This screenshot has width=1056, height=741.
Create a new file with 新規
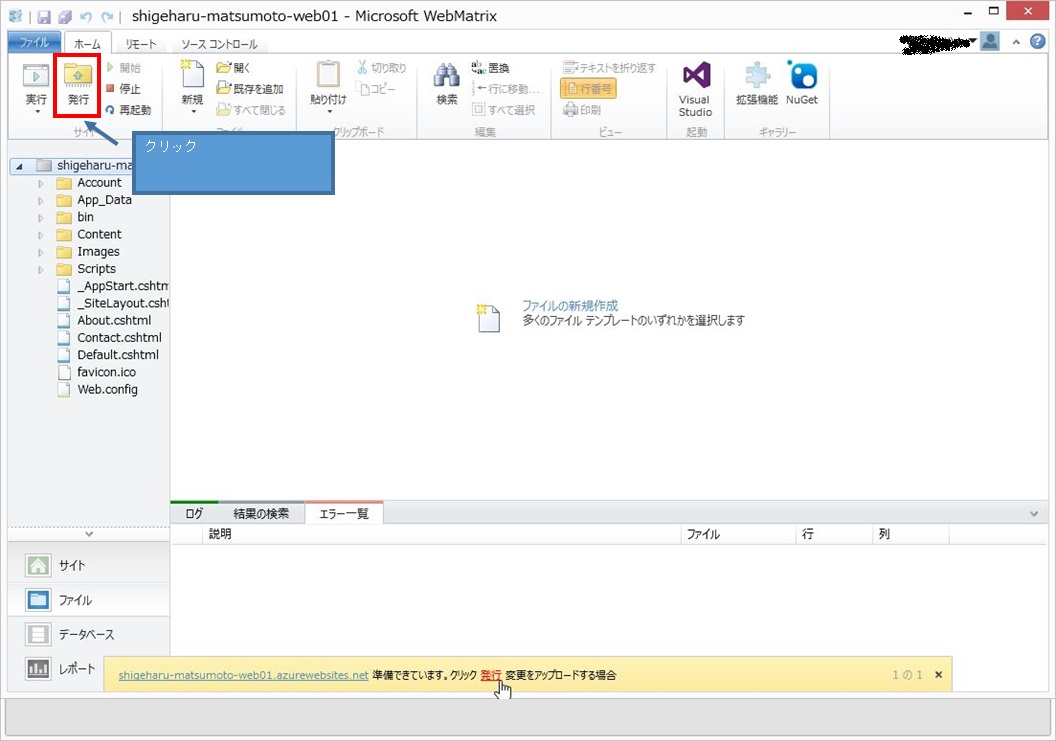coord(193,85)
